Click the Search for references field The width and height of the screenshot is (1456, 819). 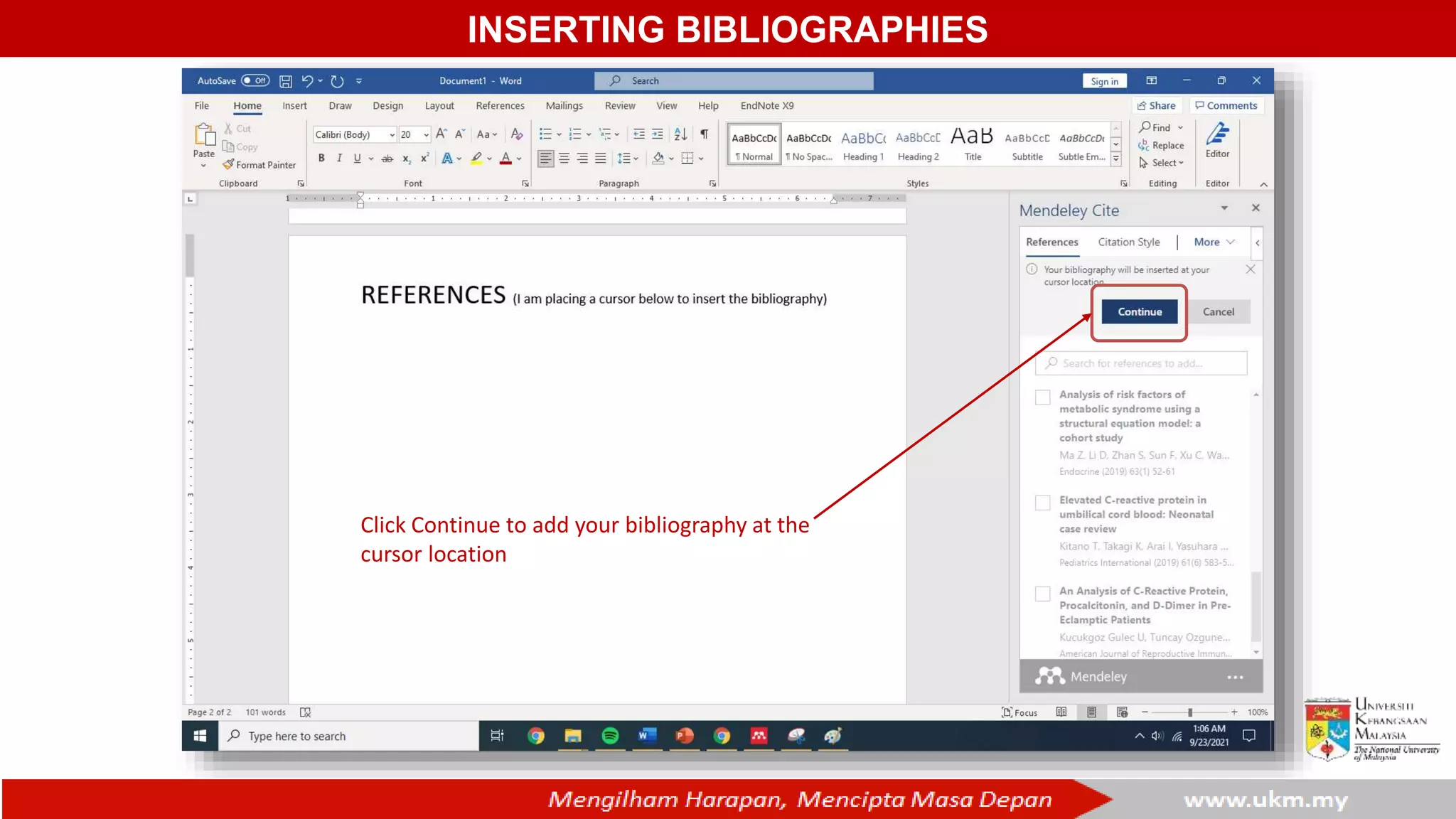(x=1141, y=363)
